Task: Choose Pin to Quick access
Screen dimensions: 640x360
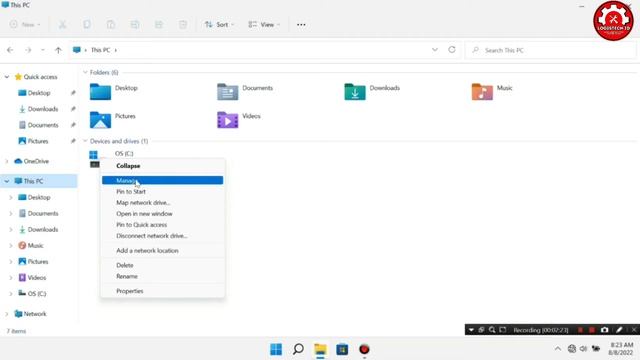Action: (x=162, y=224)
